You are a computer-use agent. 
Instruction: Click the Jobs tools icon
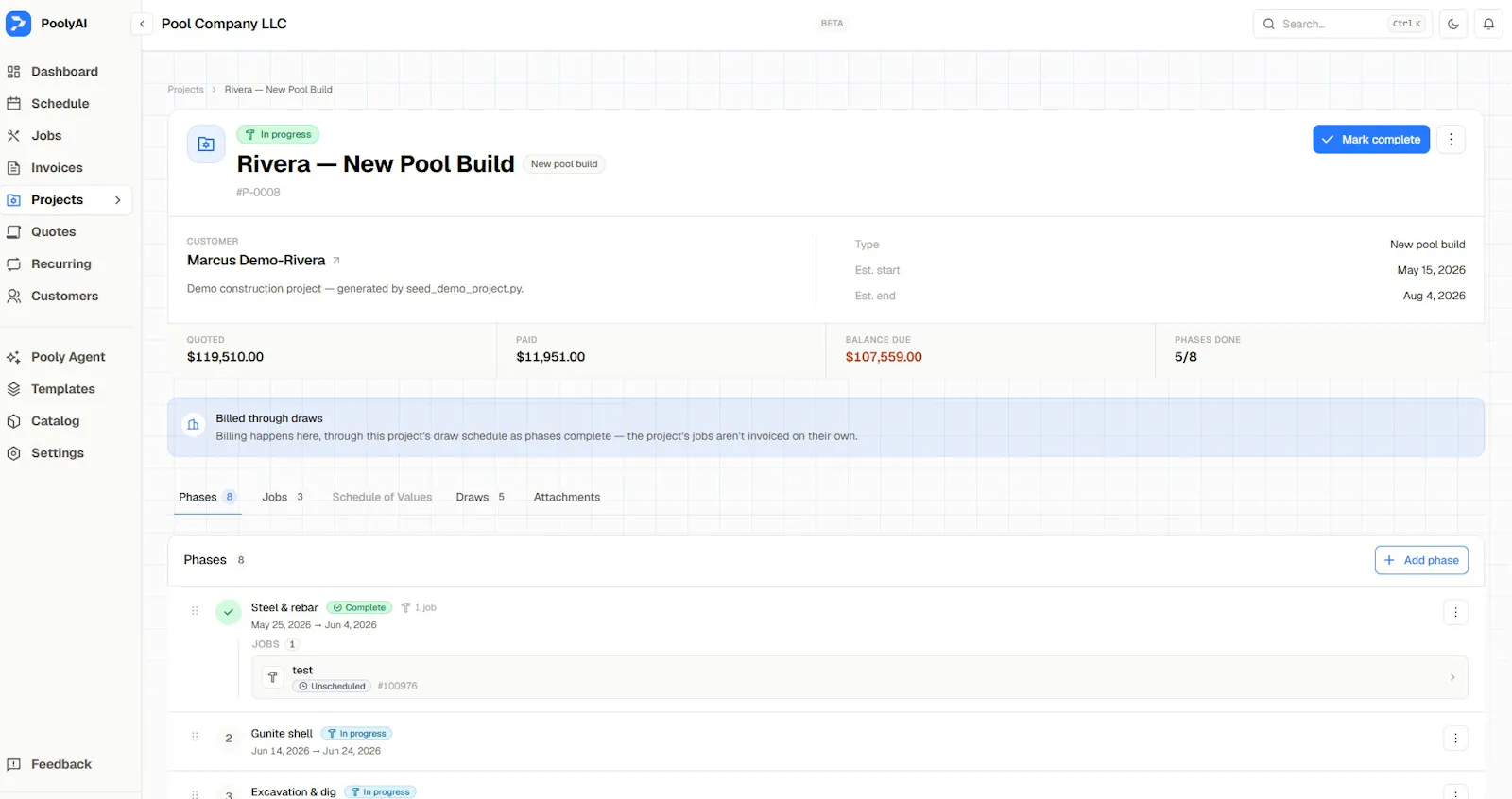(x=13, y=136)
